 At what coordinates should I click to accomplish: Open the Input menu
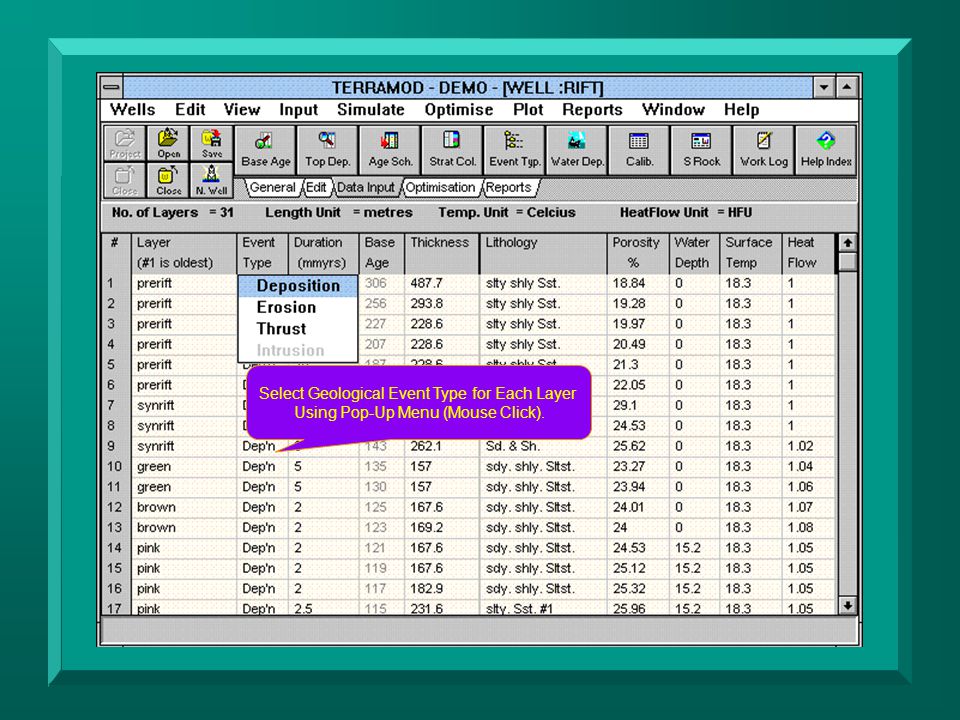(x=298, y=110)
